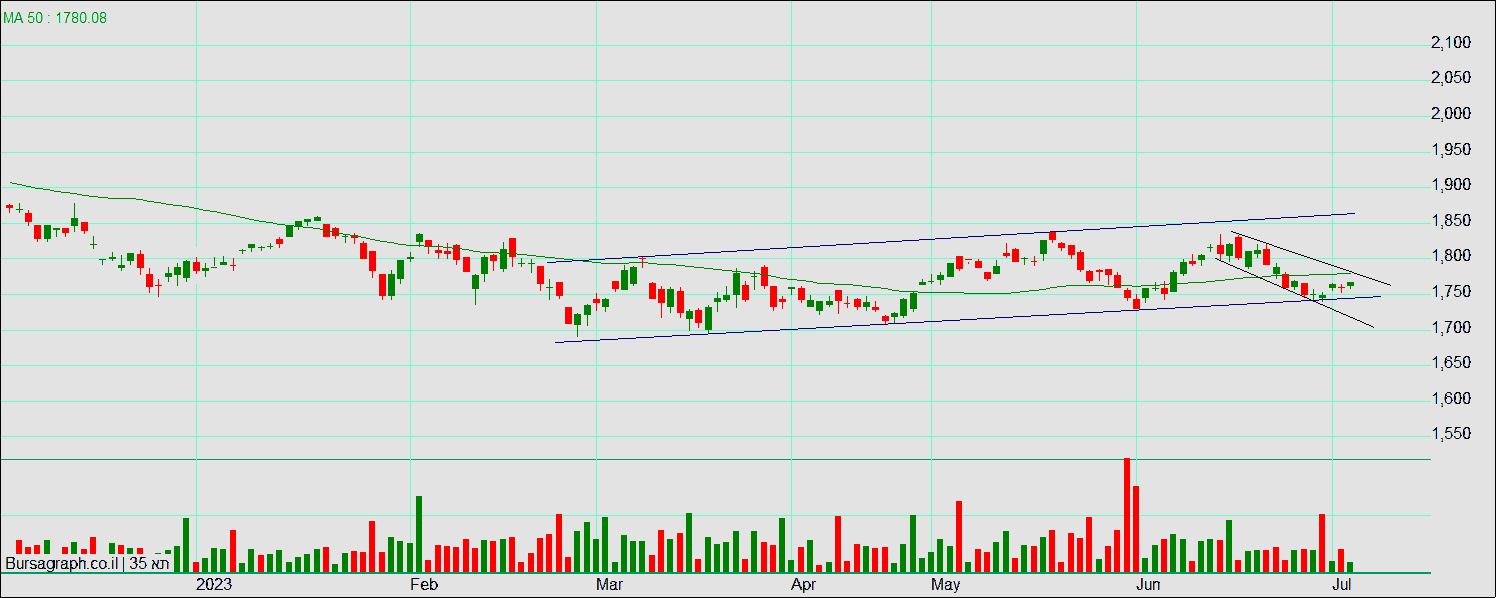This screenshot has width=1496, height=598.
Task: Click the tall green volume bar at Feb
Action: click(419, 534)
